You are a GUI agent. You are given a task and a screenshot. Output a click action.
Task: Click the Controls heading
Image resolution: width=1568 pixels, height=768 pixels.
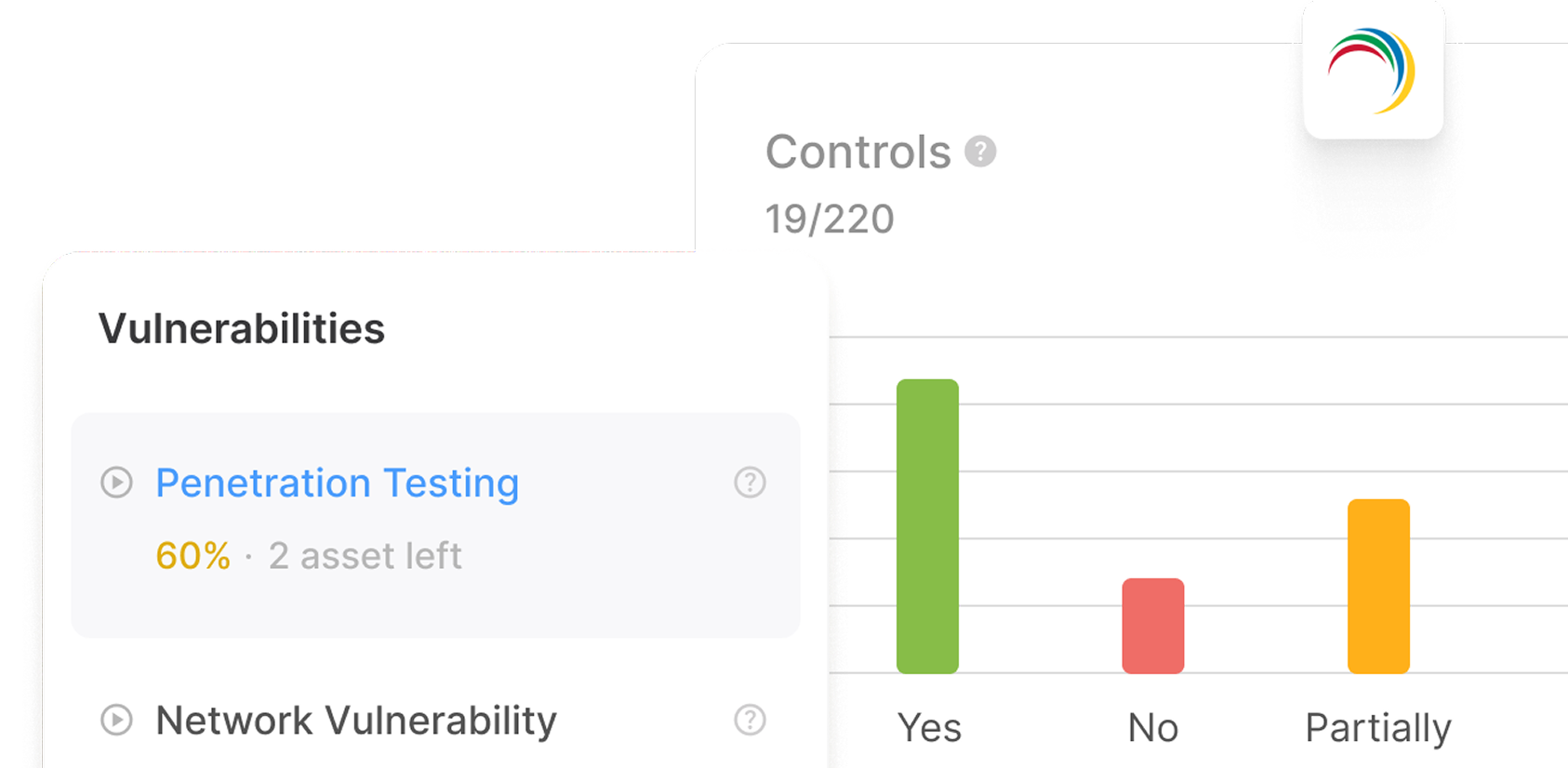pos(857,152)
